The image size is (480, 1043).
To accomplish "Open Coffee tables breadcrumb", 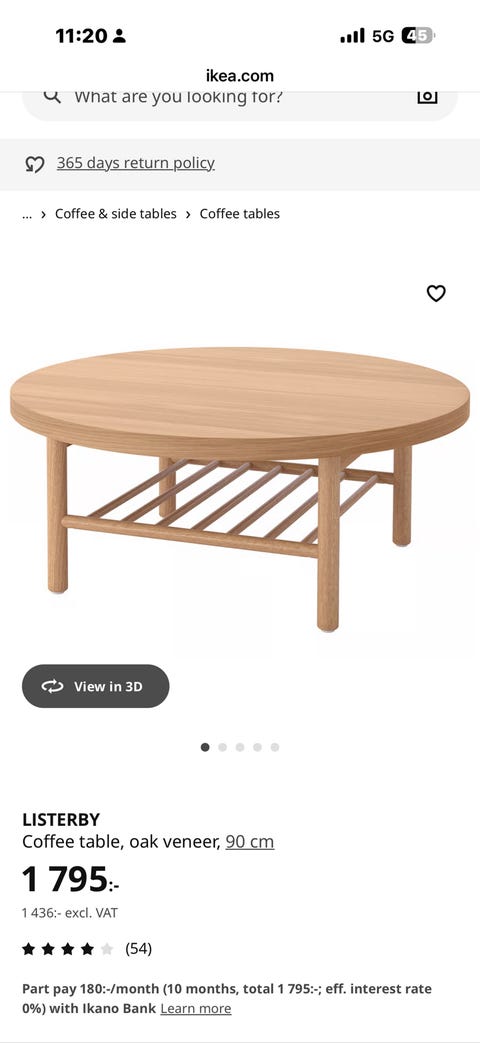I will point(240,214).
